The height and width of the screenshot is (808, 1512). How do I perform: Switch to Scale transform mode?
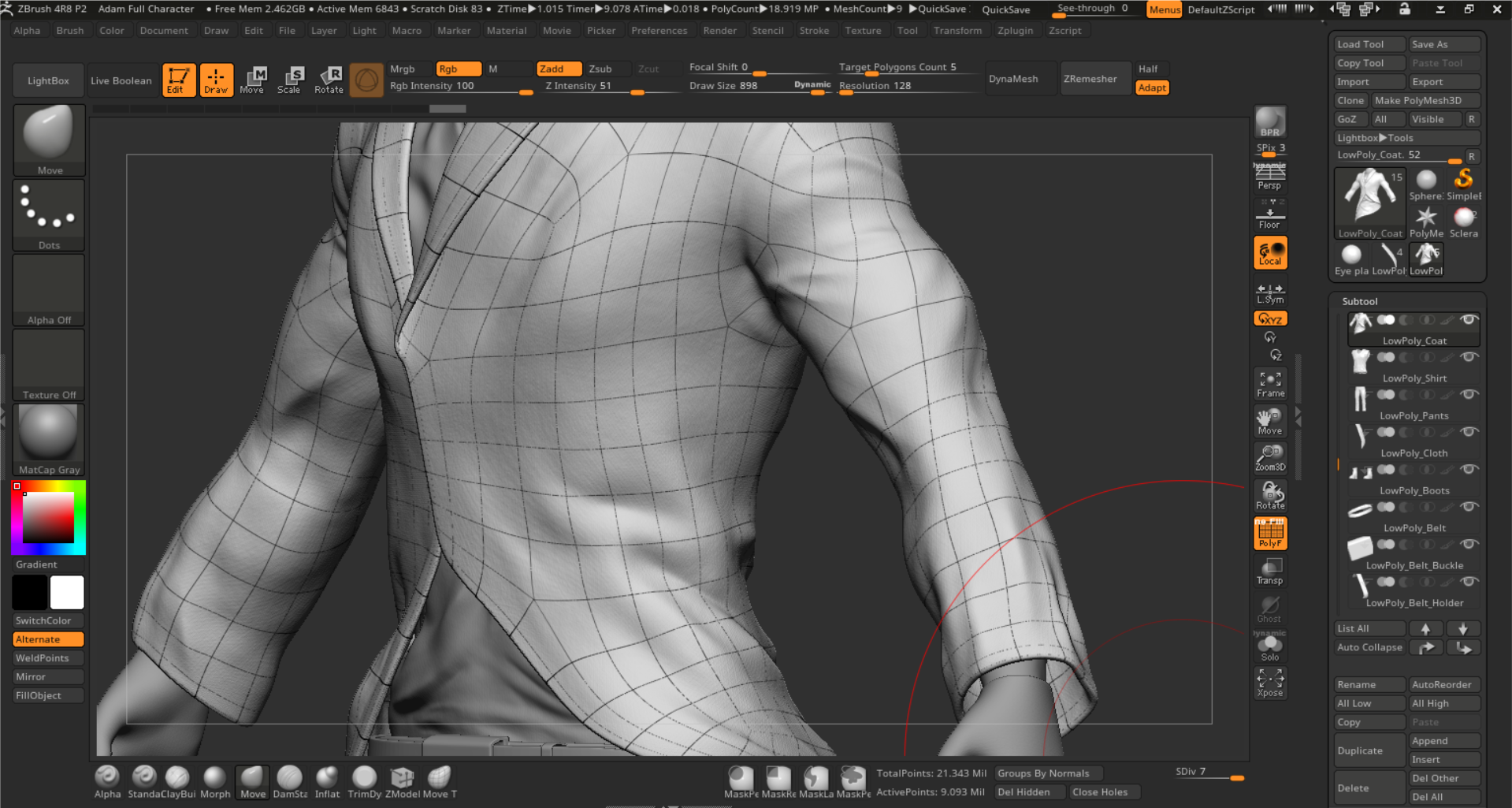point(289,80)
